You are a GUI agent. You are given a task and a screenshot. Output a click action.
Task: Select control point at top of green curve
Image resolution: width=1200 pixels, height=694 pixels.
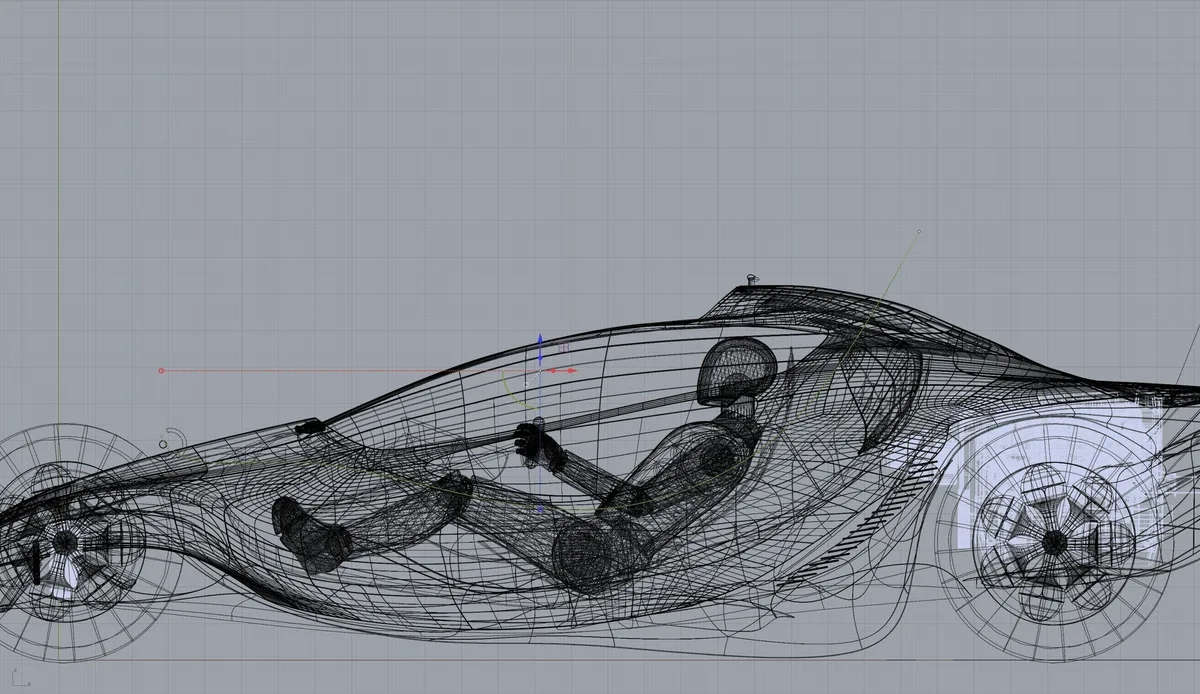click(919, 231)
